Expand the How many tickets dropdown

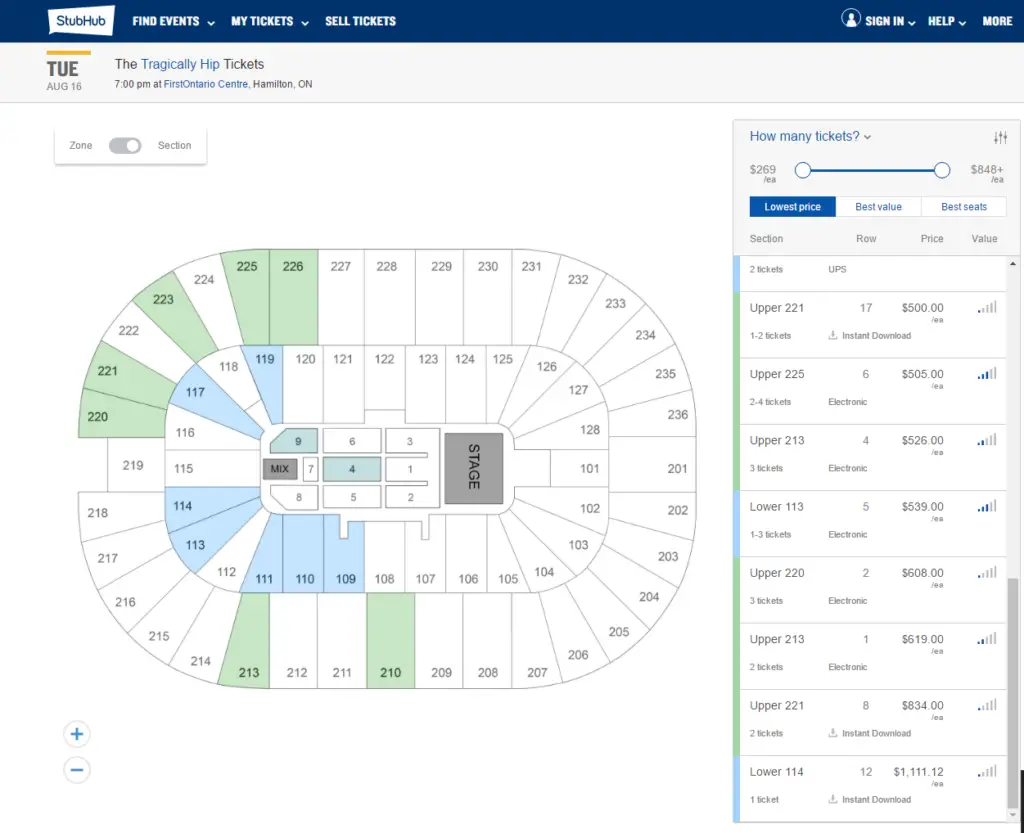tap(810, 136)
